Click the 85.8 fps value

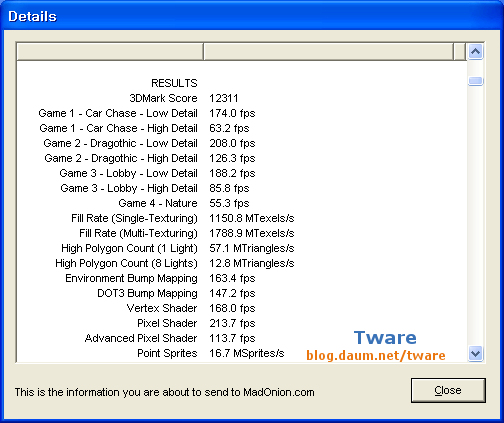229,188
